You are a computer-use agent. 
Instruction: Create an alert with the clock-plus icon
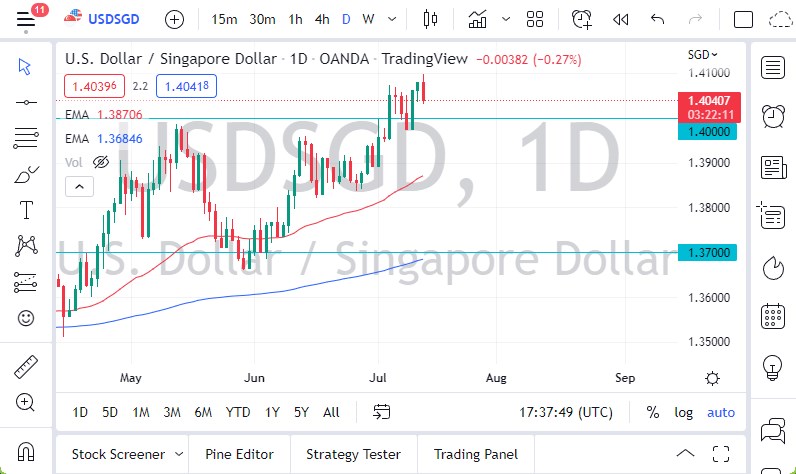pos(582,19)
